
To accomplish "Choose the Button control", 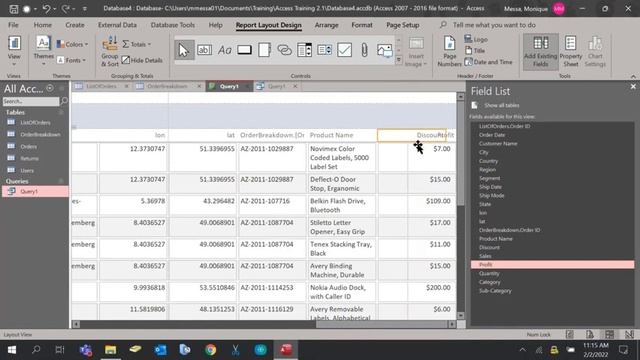I will [x=244, y=50].
